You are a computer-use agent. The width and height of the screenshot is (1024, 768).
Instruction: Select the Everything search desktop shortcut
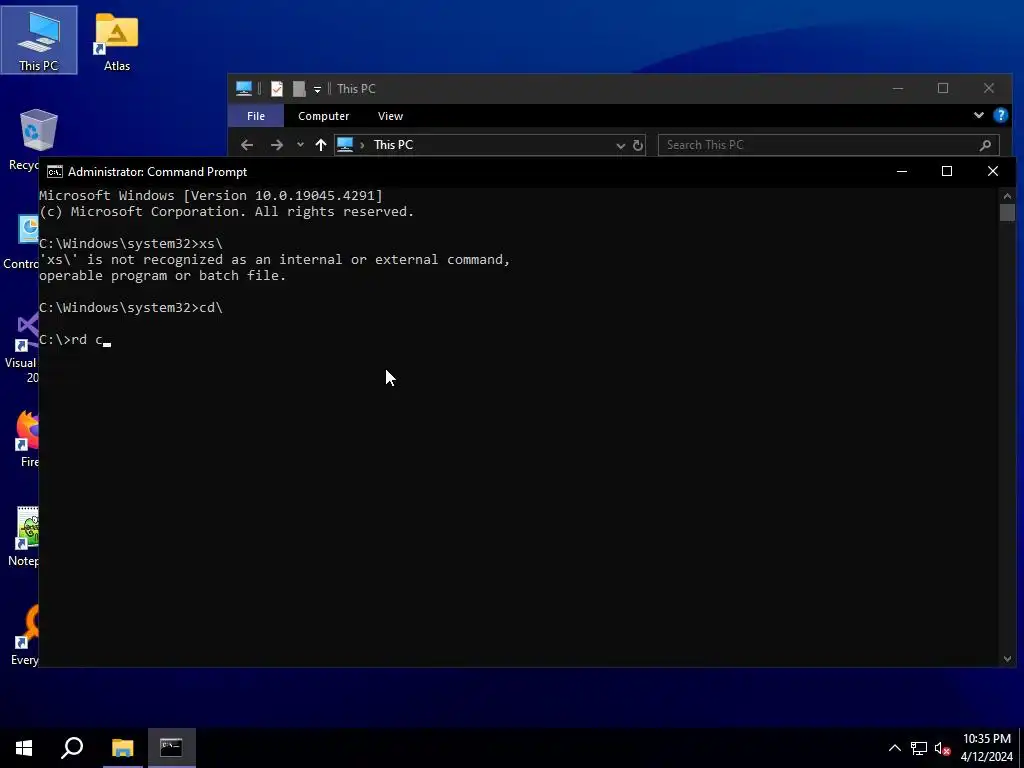[x=26, y=635]
